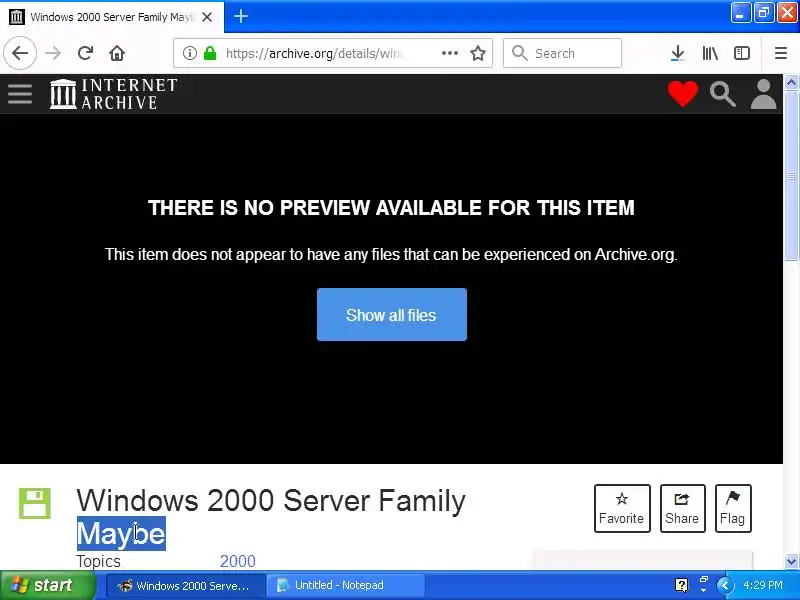Open the Windows Start menu
Screen dimensions: 800x600
[x=47, y=585]
